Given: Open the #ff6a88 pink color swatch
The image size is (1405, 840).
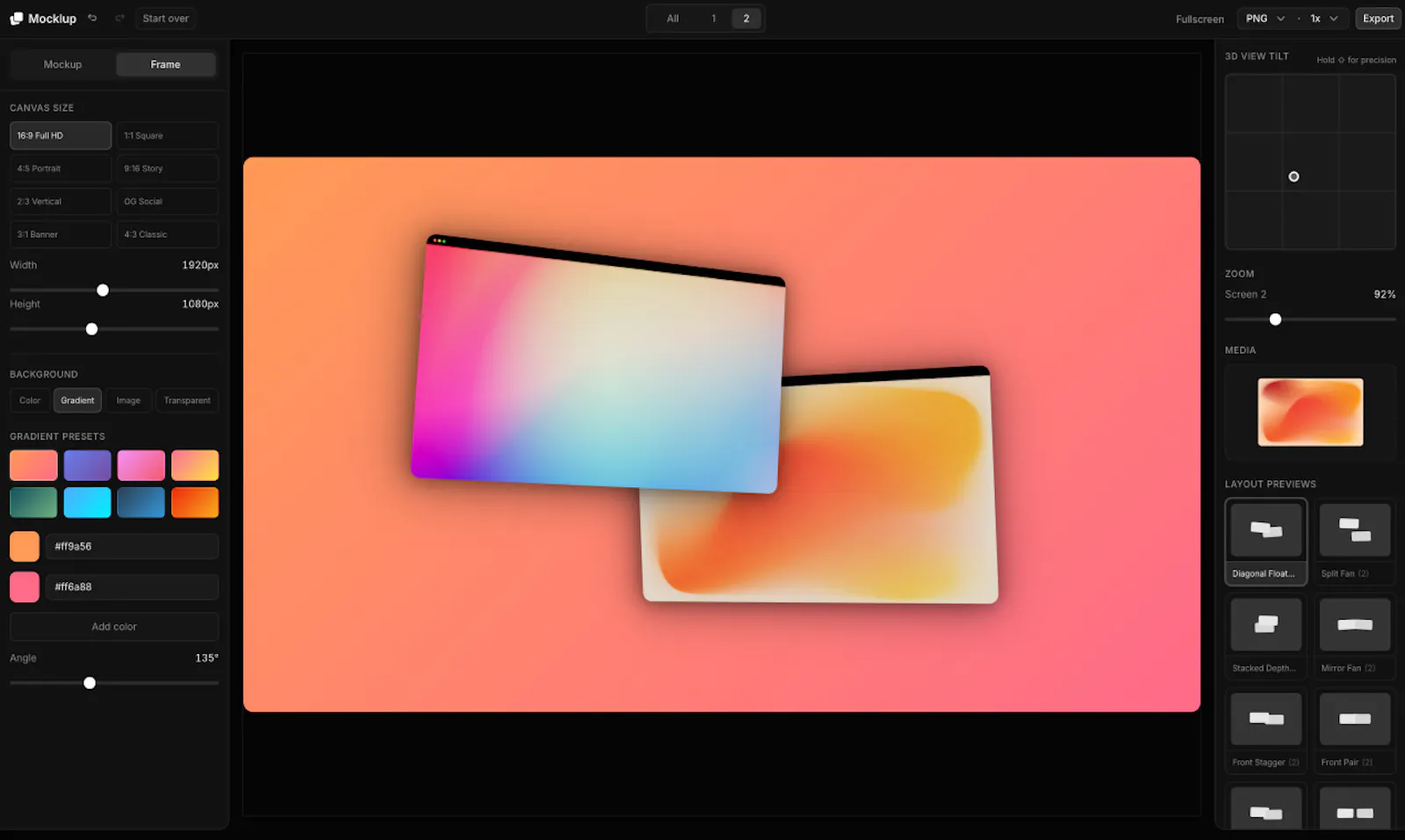Looking at the screenshot, I should tap(25, 586).
